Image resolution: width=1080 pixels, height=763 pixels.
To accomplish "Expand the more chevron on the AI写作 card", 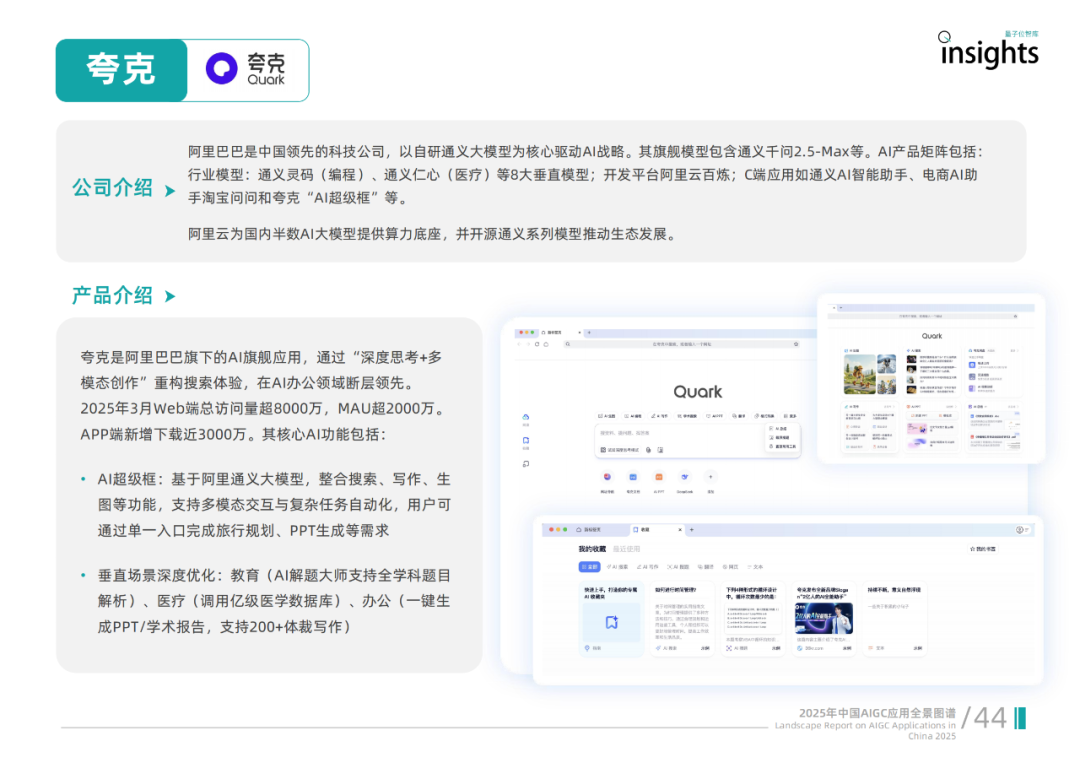I will pyautogui.click(x=894, y=406).
